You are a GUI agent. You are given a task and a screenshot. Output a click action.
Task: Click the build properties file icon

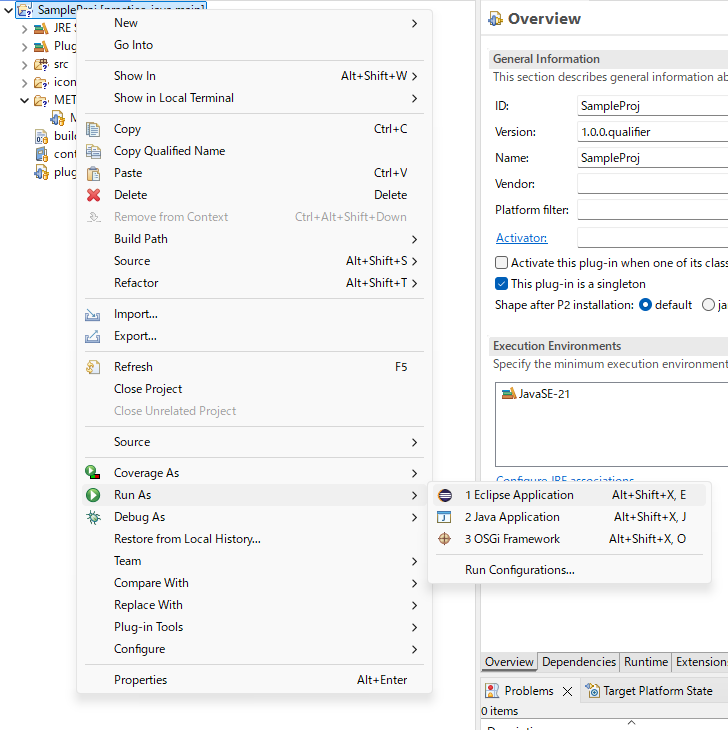click(41, 136)
